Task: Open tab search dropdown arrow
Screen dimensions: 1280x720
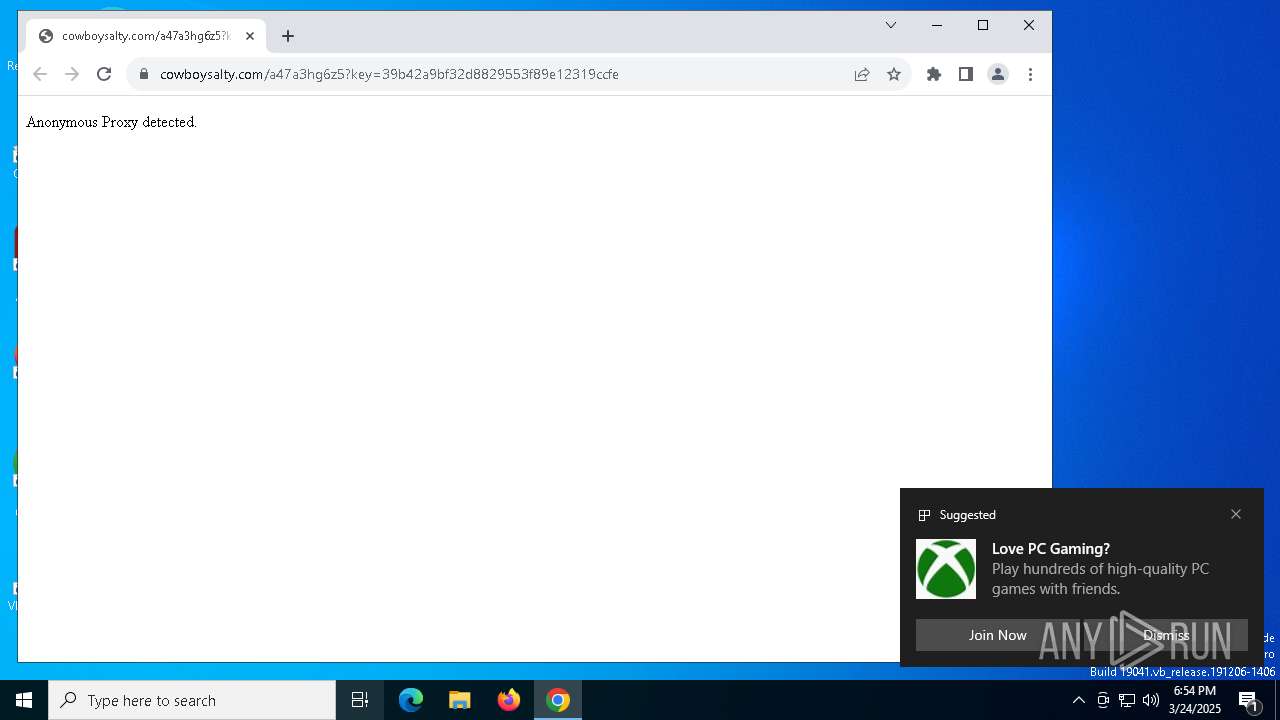Action: coord(891,25)
